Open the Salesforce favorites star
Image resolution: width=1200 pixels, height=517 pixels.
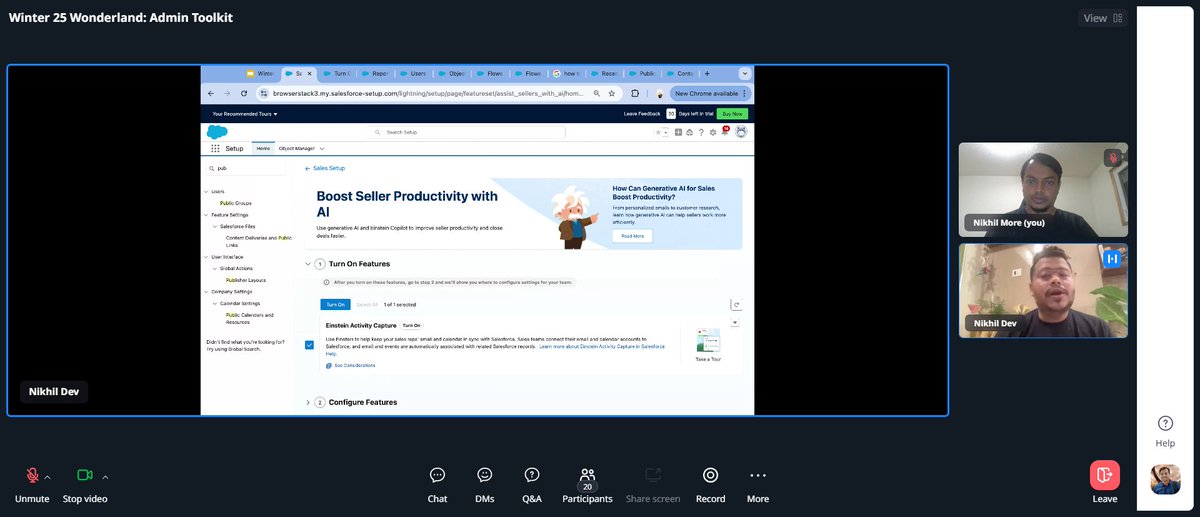[658, 132]
